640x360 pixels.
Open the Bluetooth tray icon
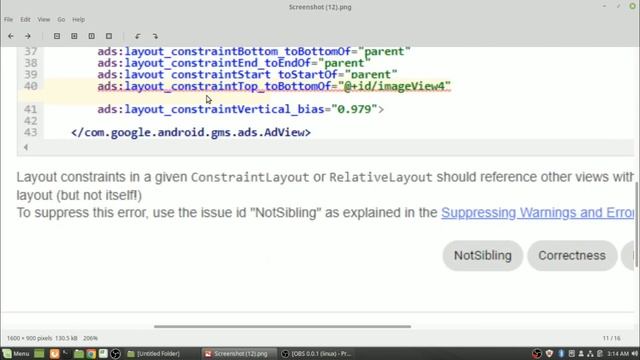pyautogui.click(x=561, y=353)
